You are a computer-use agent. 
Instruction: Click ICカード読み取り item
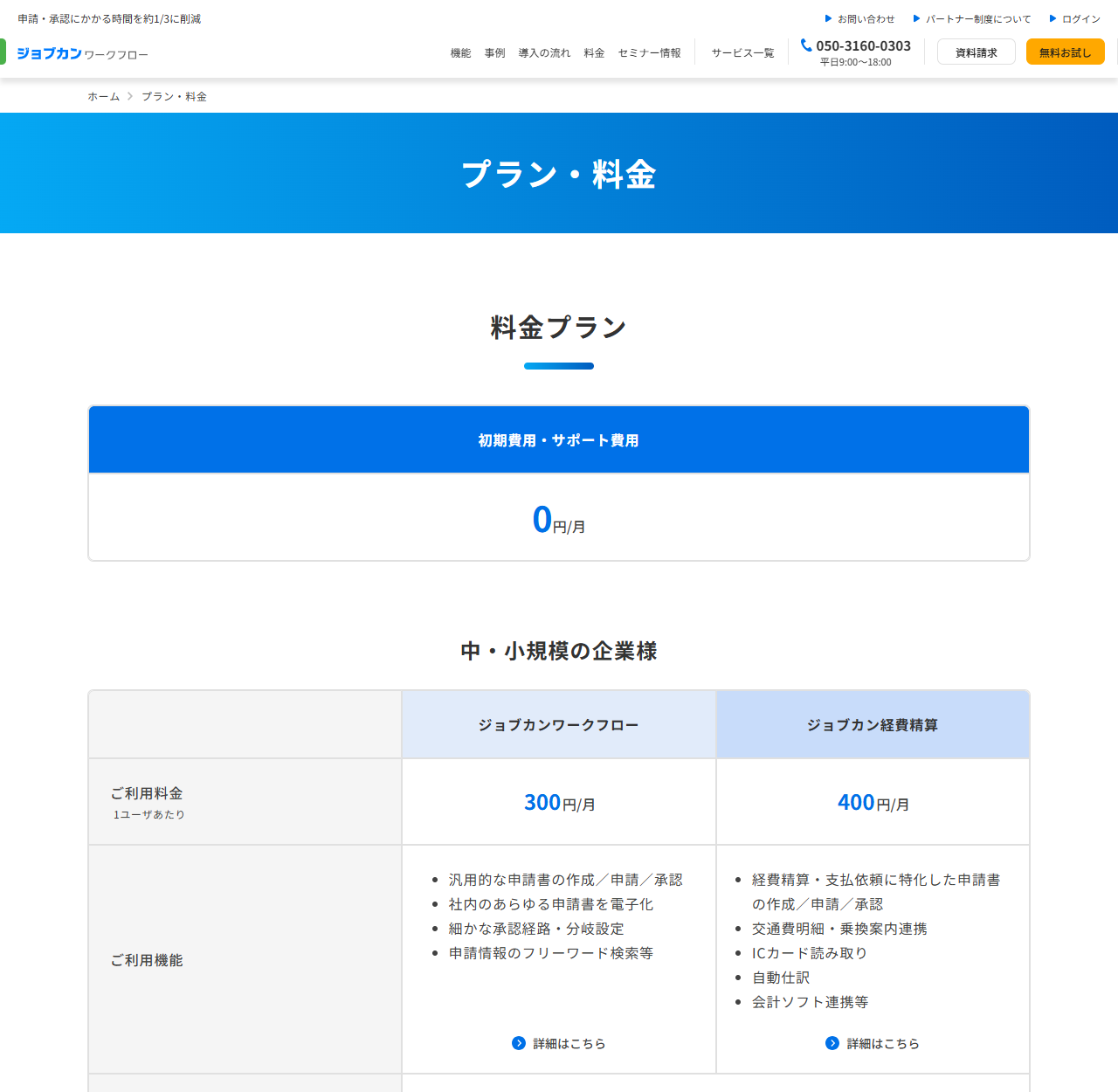pos(810,953)
